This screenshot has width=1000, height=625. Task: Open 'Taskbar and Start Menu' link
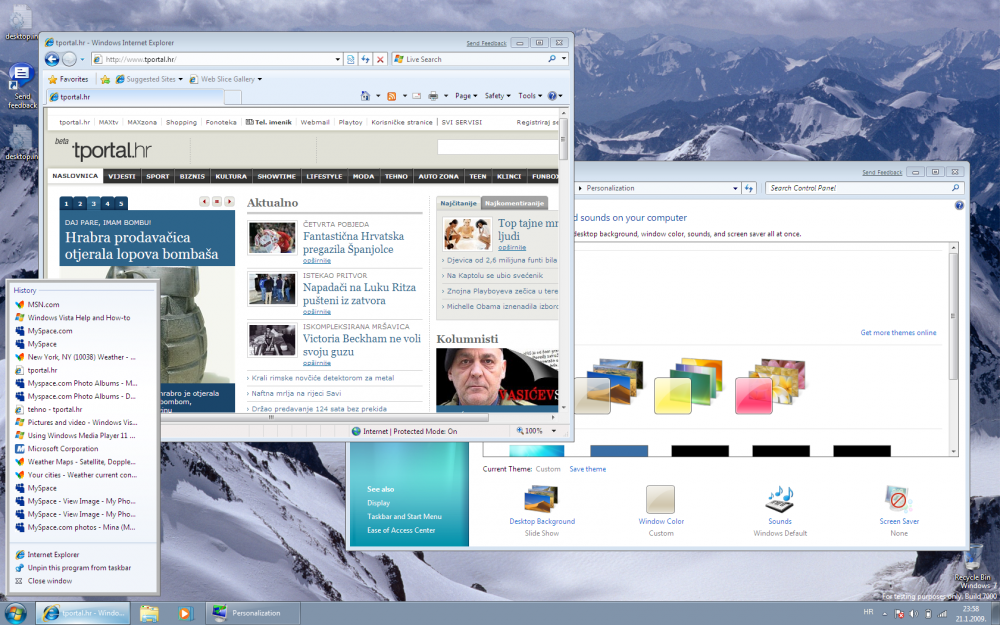pos(404,517)
